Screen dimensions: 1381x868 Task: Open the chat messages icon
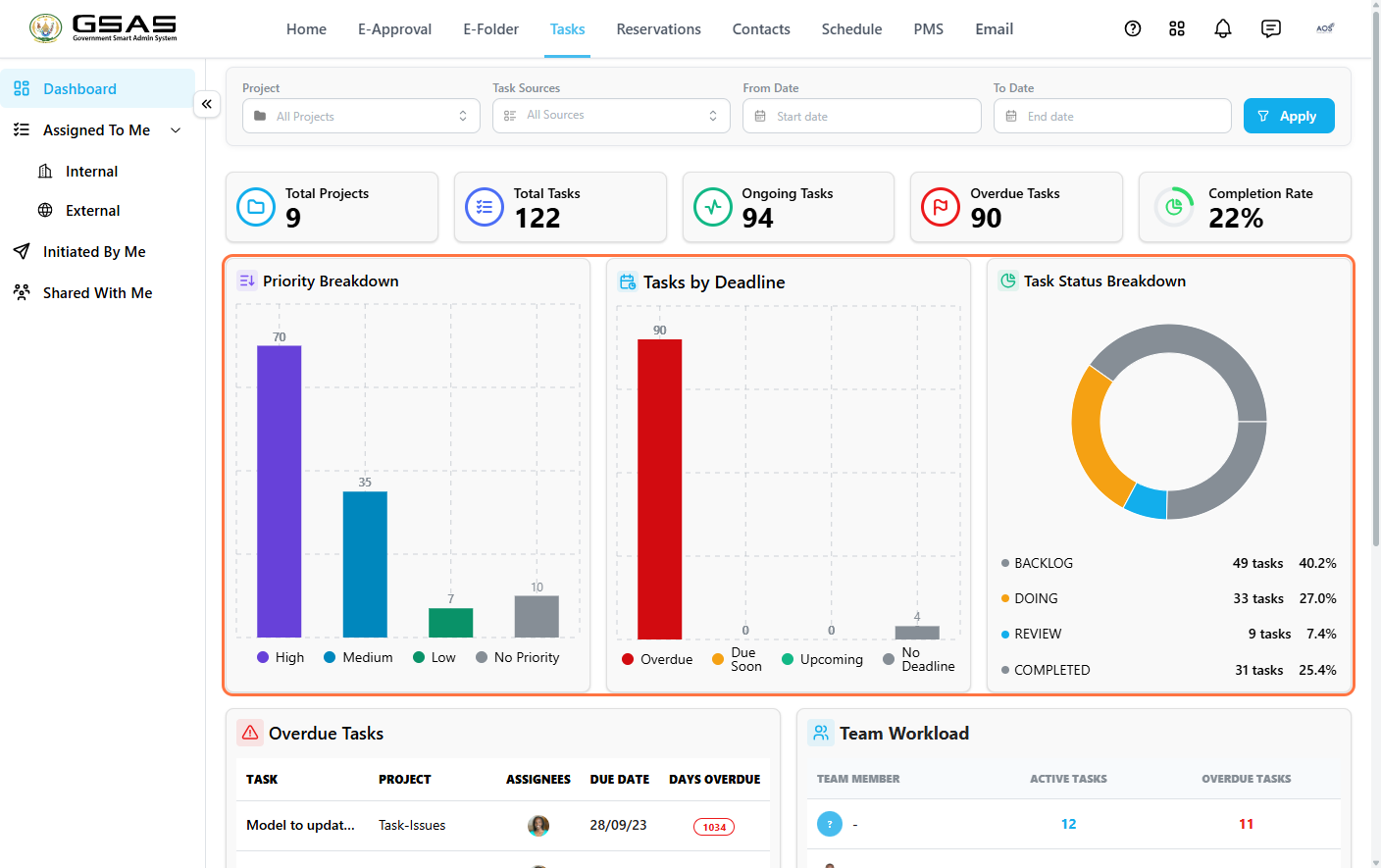(1271, 28)
